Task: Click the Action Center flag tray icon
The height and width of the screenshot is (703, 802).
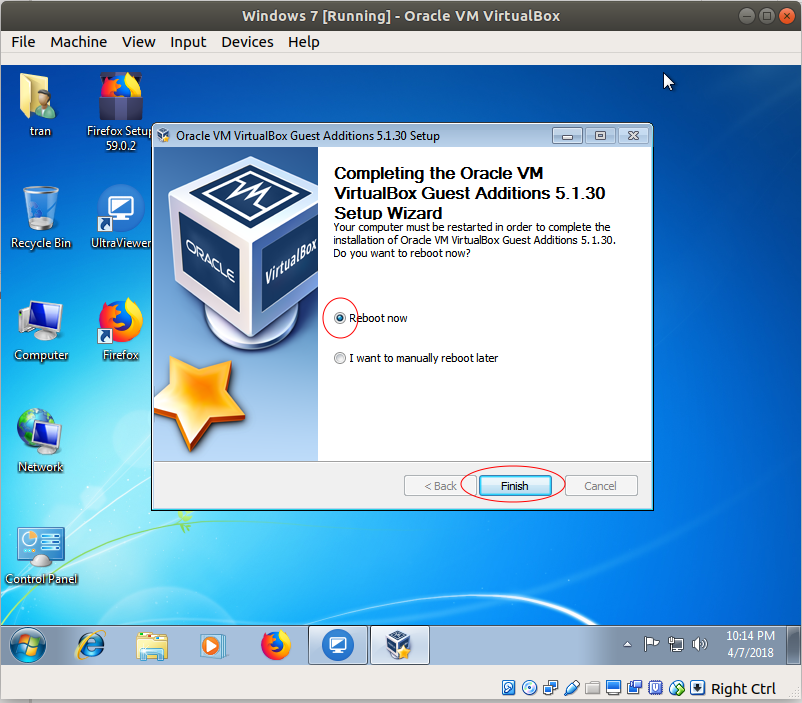Action: [651, 644]
